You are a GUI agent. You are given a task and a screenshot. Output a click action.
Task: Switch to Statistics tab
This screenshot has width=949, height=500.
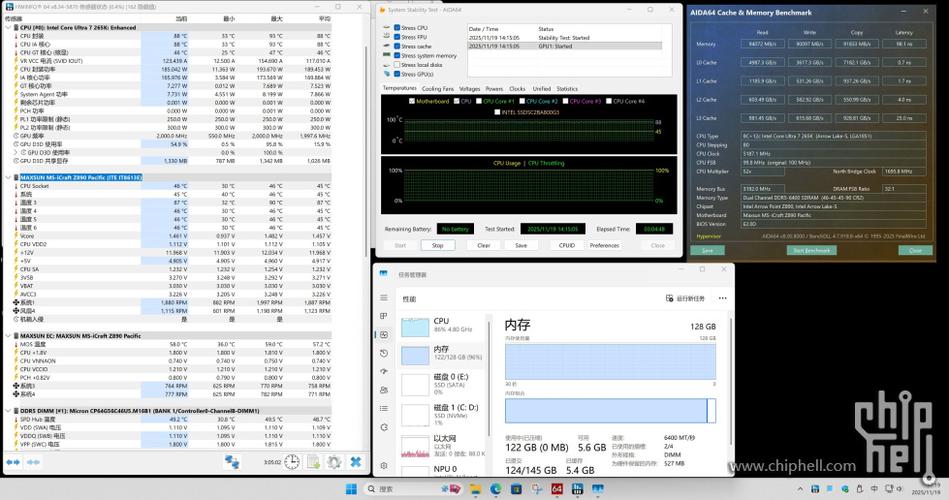[567, 88]
